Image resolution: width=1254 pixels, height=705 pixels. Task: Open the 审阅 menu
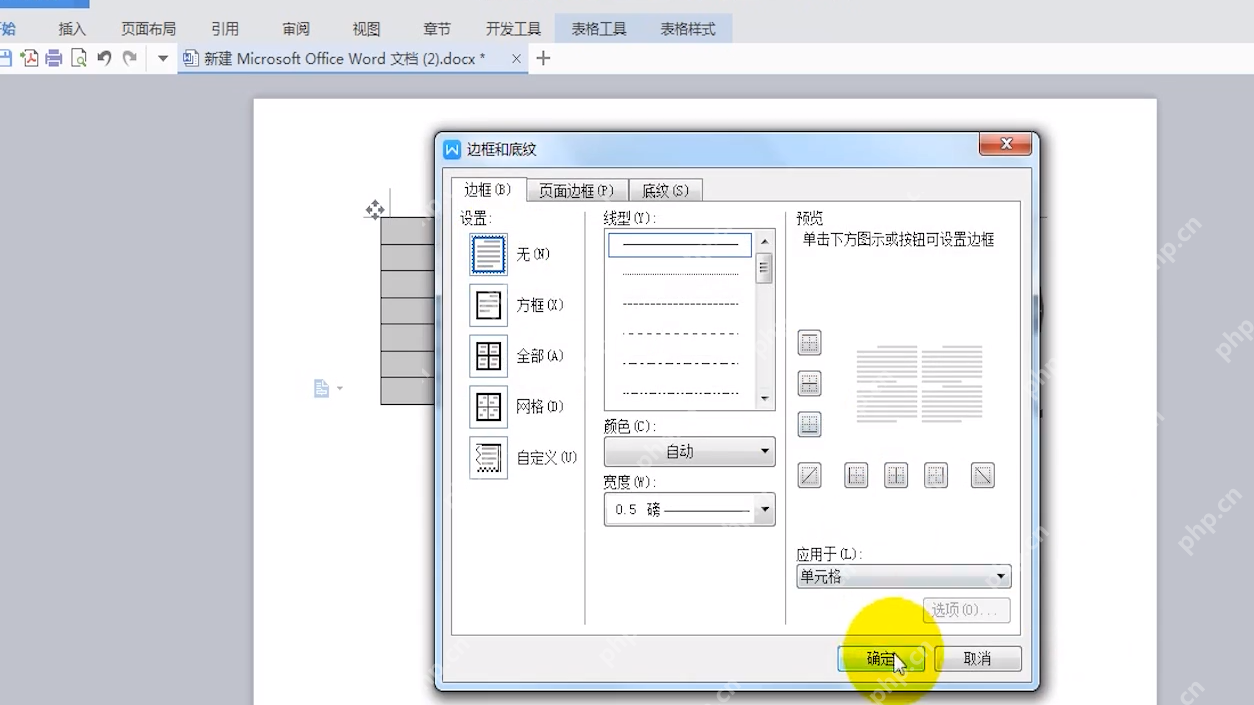tap(296, 29)
